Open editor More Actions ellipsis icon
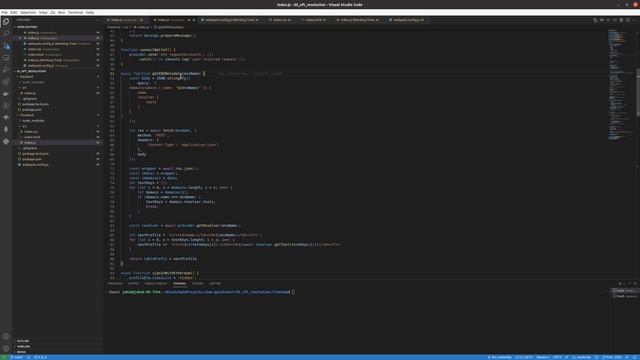This screenshot has height=360, width=640. [635, 20]
